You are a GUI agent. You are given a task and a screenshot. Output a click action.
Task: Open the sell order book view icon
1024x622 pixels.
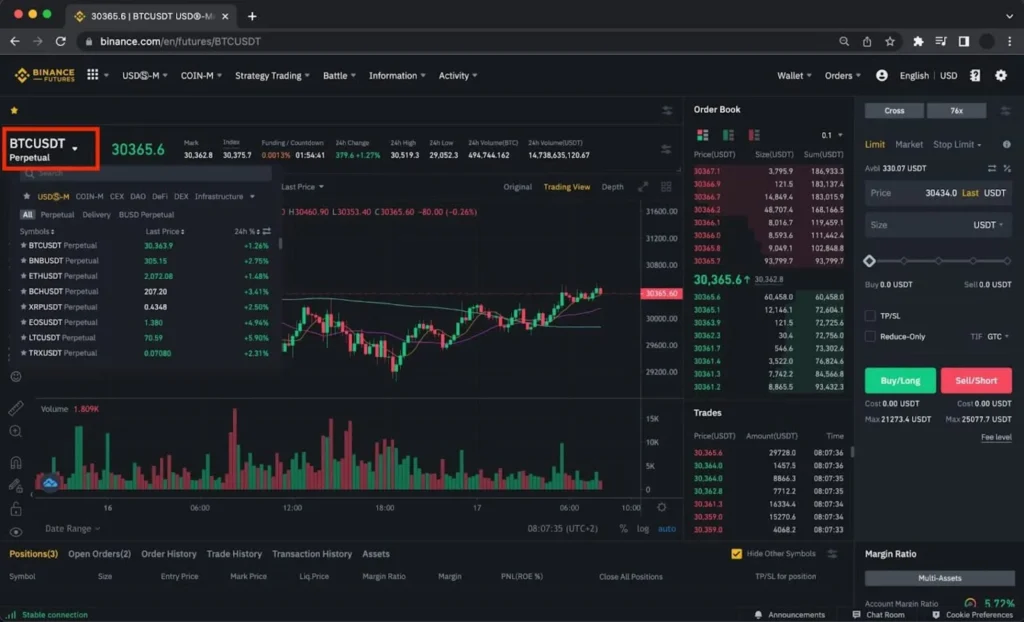754,133
